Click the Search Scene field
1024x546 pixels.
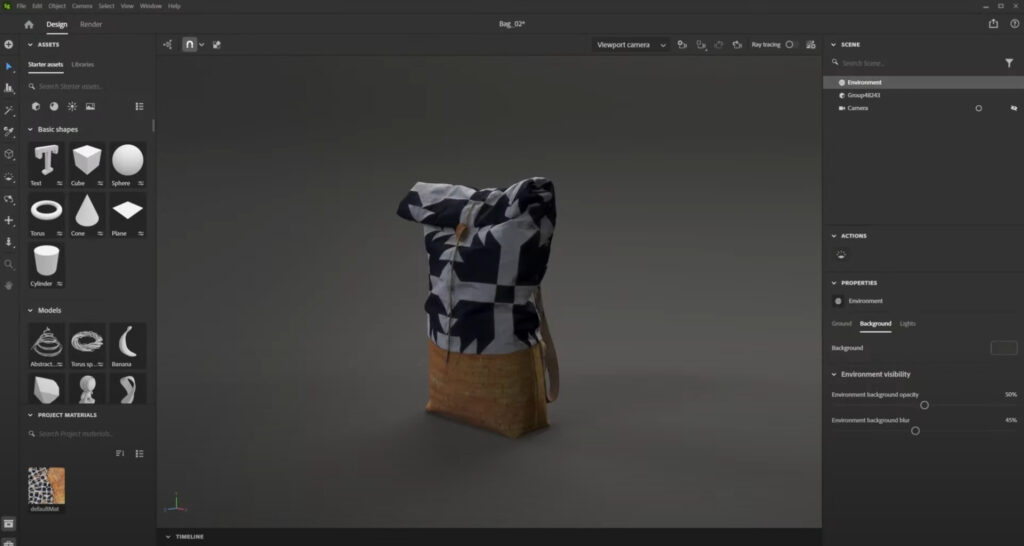click(x=914, y=63)
